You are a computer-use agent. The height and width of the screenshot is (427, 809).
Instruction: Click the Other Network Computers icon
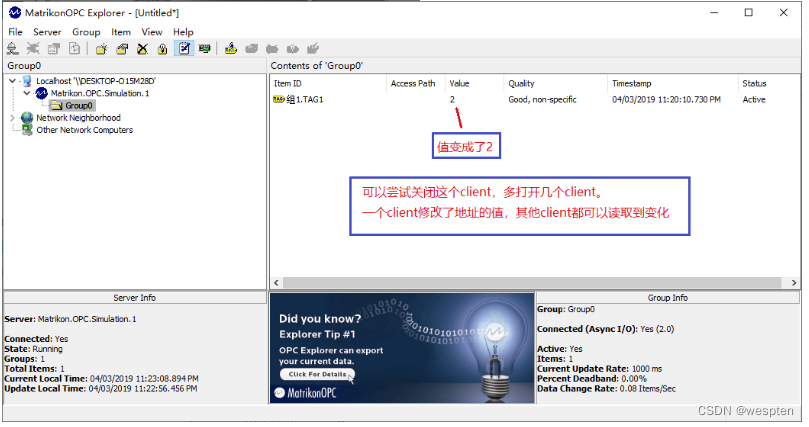click(27, 130)
